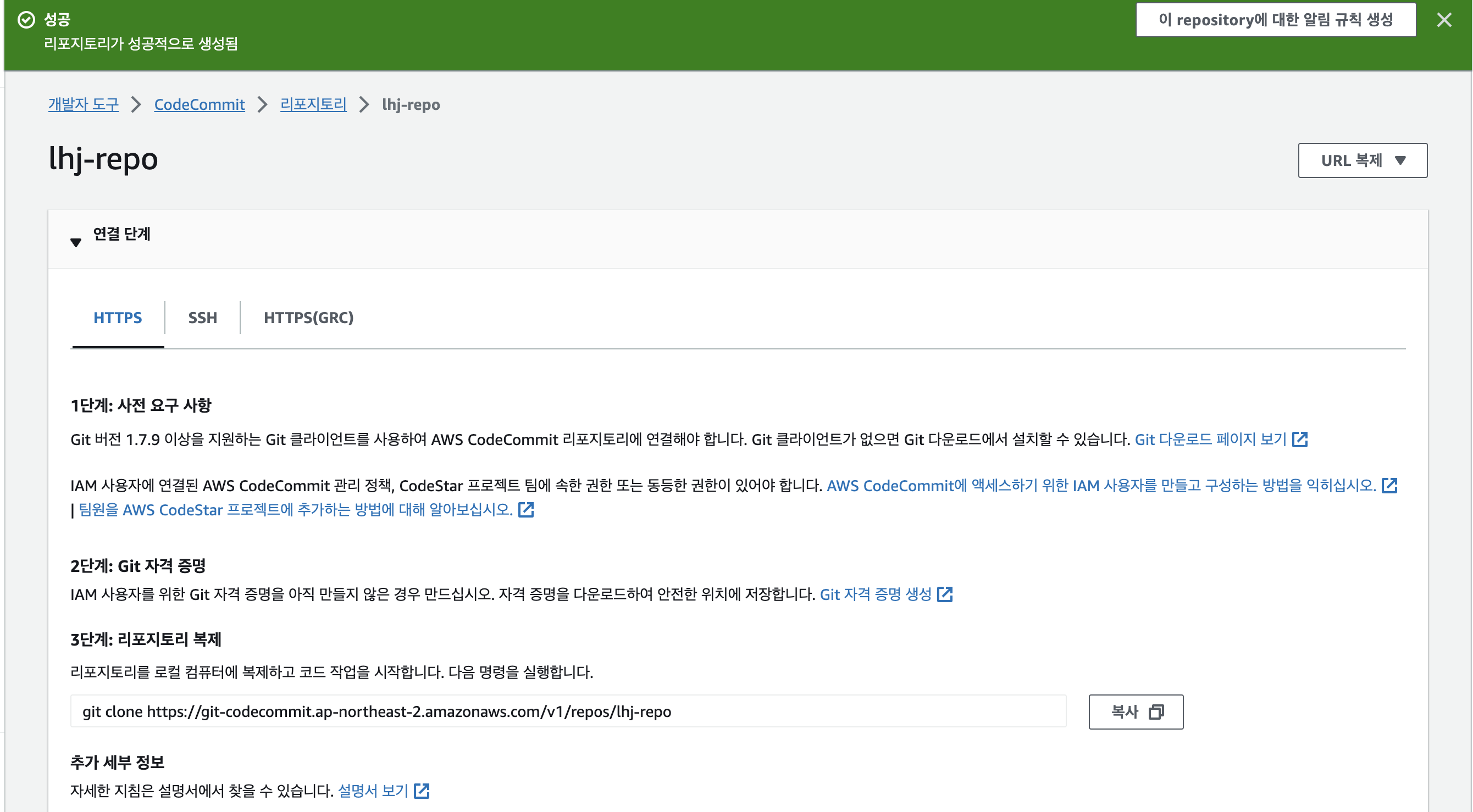This screenshot has height=812, width=1473.
Task: Click the git clone command field
Action: point(567,711)
